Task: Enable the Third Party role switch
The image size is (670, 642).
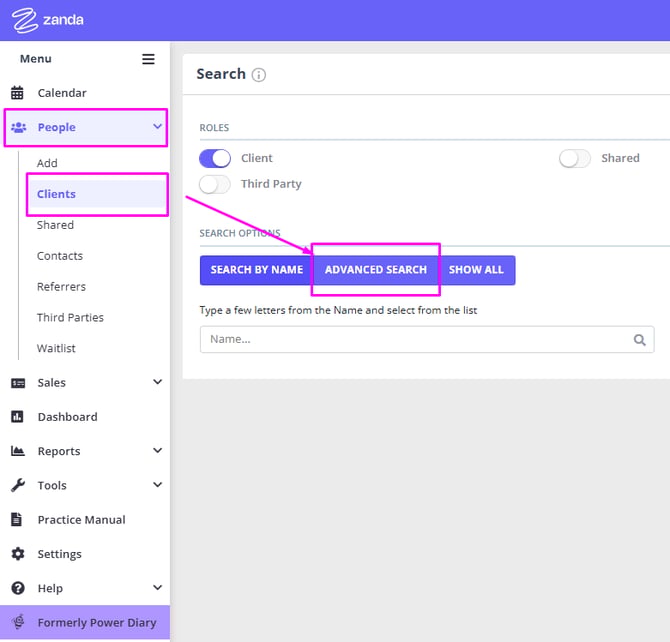Action: tap(215, 184)
